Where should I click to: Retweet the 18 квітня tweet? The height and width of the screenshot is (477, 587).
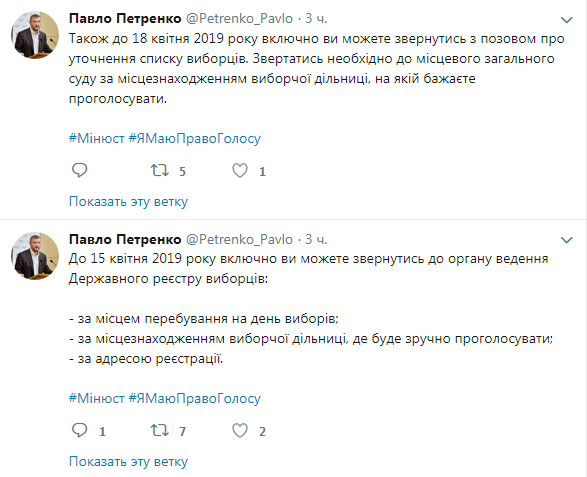(x=160, y=171)
